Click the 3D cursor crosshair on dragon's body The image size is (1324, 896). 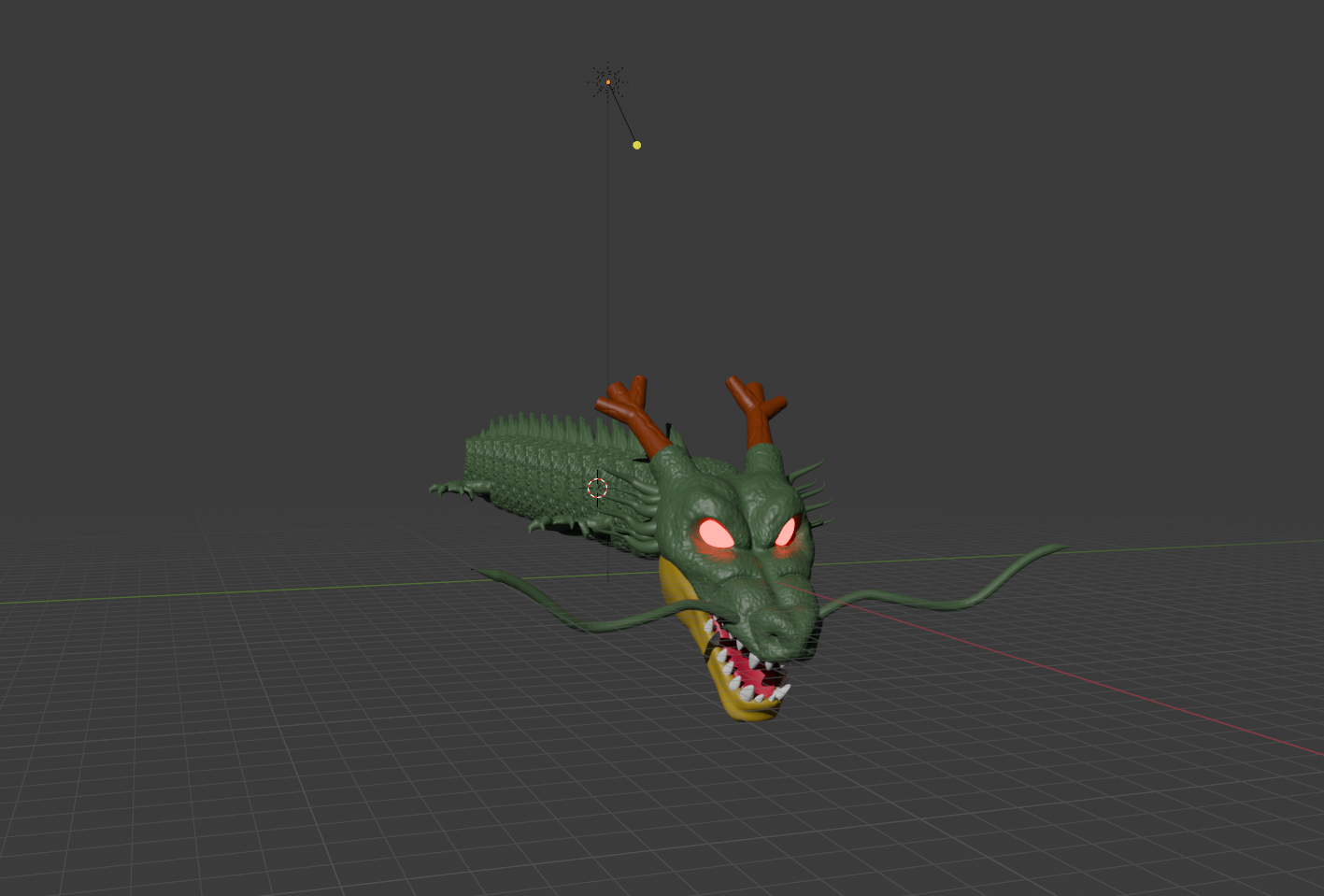(598, 488)
